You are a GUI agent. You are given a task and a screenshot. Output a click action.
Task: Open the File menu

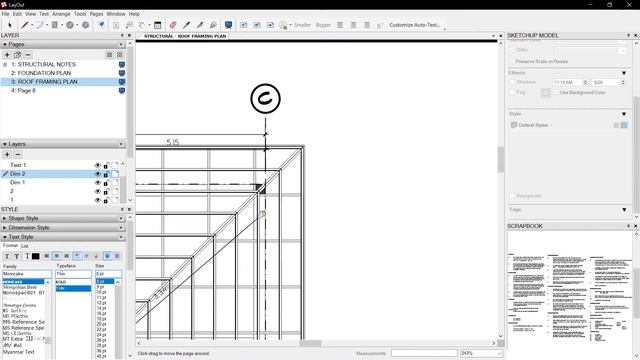click(5, 14)
